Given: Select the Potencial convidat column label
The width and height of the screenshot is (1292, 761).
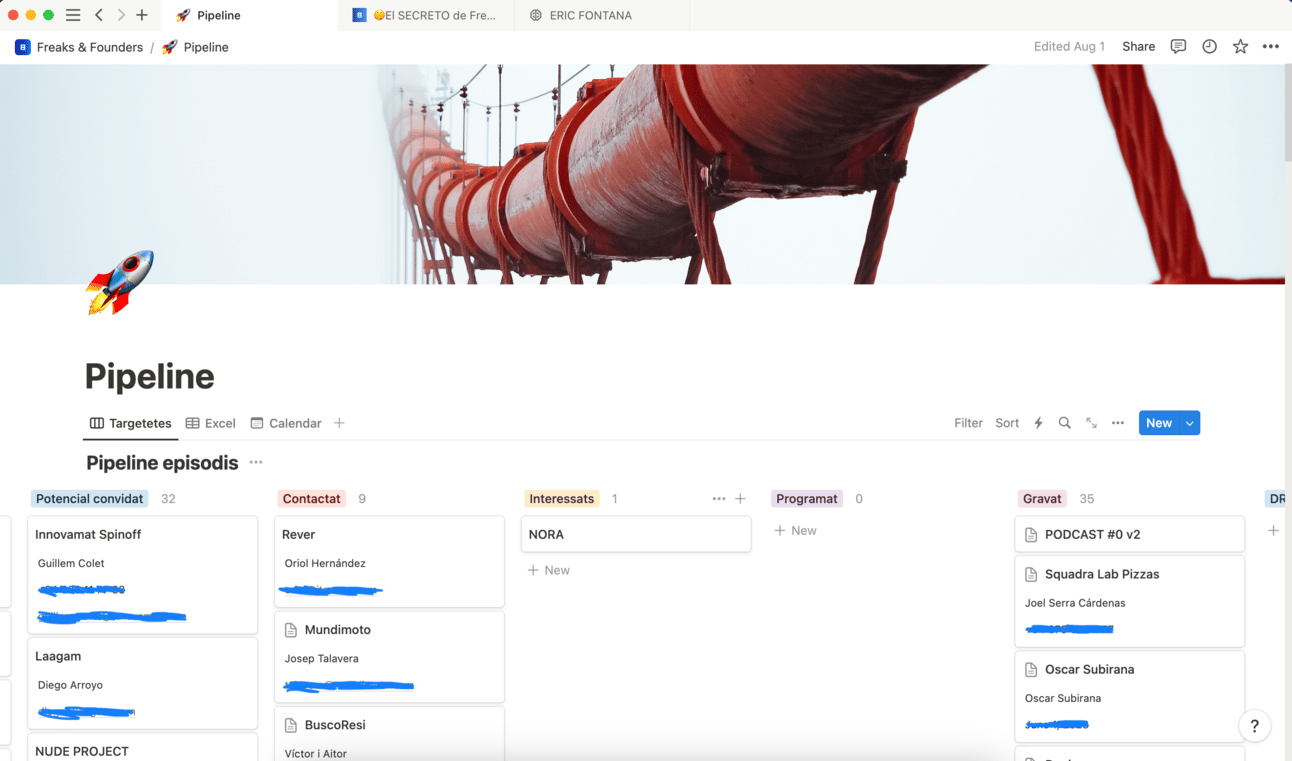Looking at the screenshot, I should click(x=90, y=498).
